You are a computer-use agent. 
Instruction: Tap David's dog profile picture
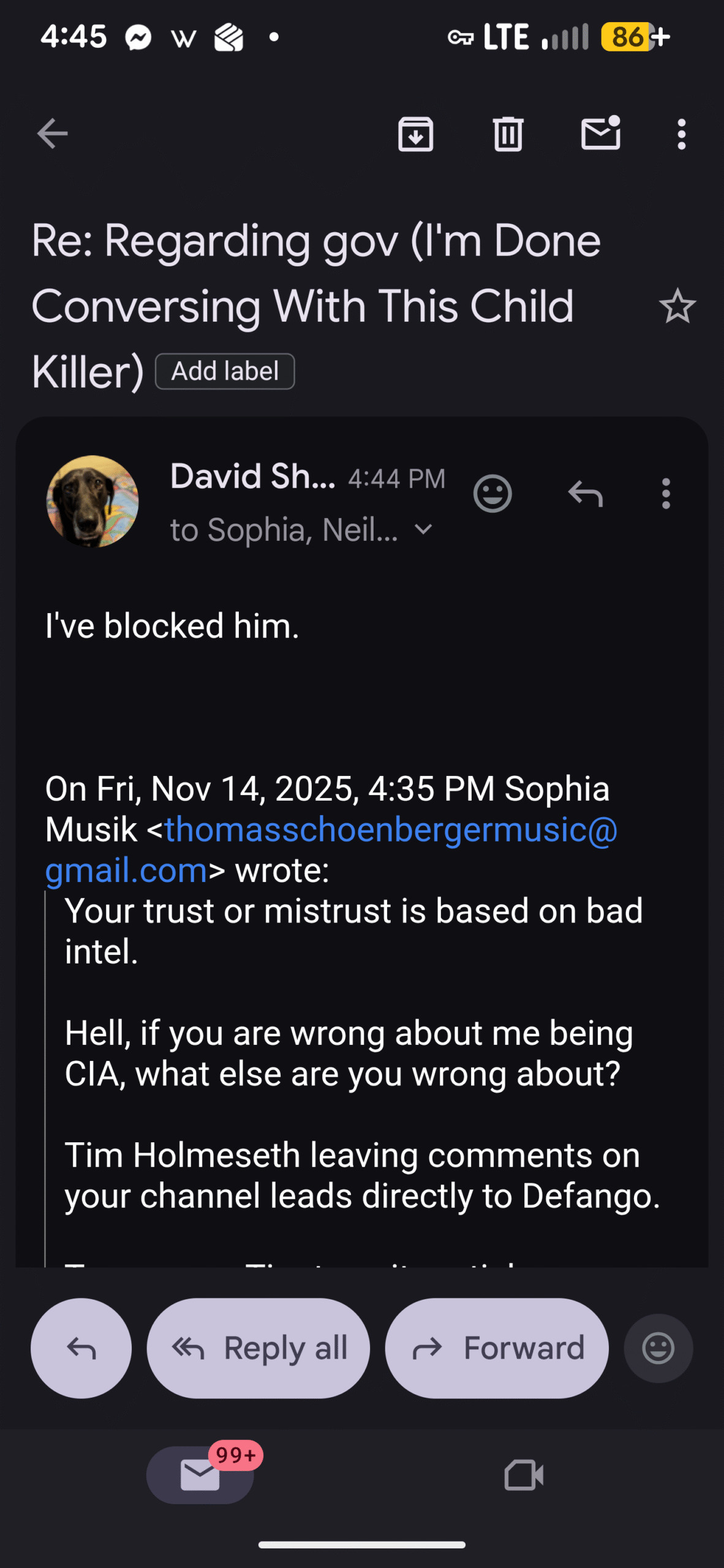click(x=92, y=501)
